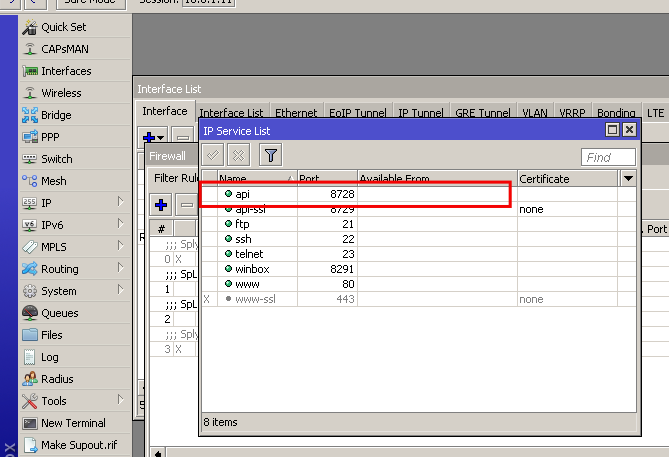
Task: Select the ssh service row
Action: pyautogui.click(x=418, y=239)
